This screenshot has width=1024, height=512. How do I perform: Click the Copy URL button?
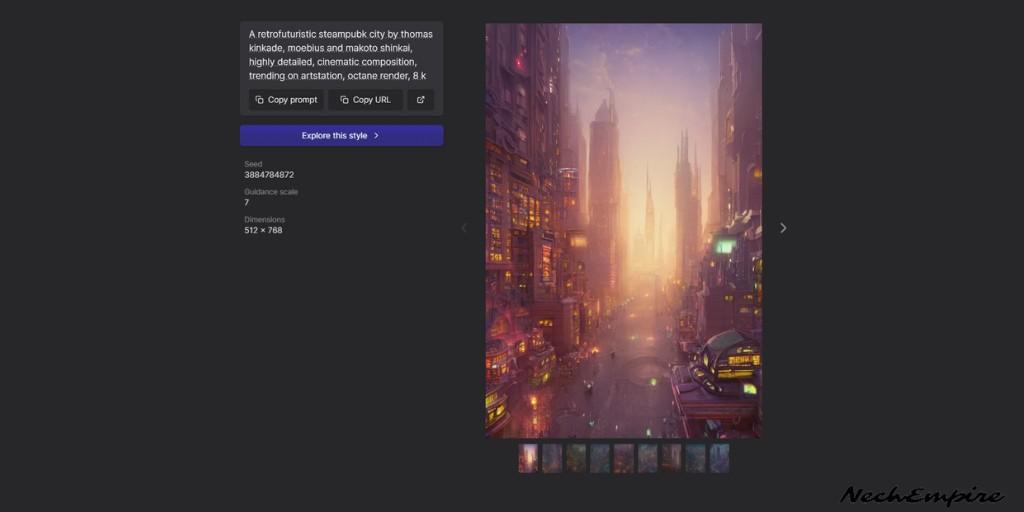(x=365, y=100)
